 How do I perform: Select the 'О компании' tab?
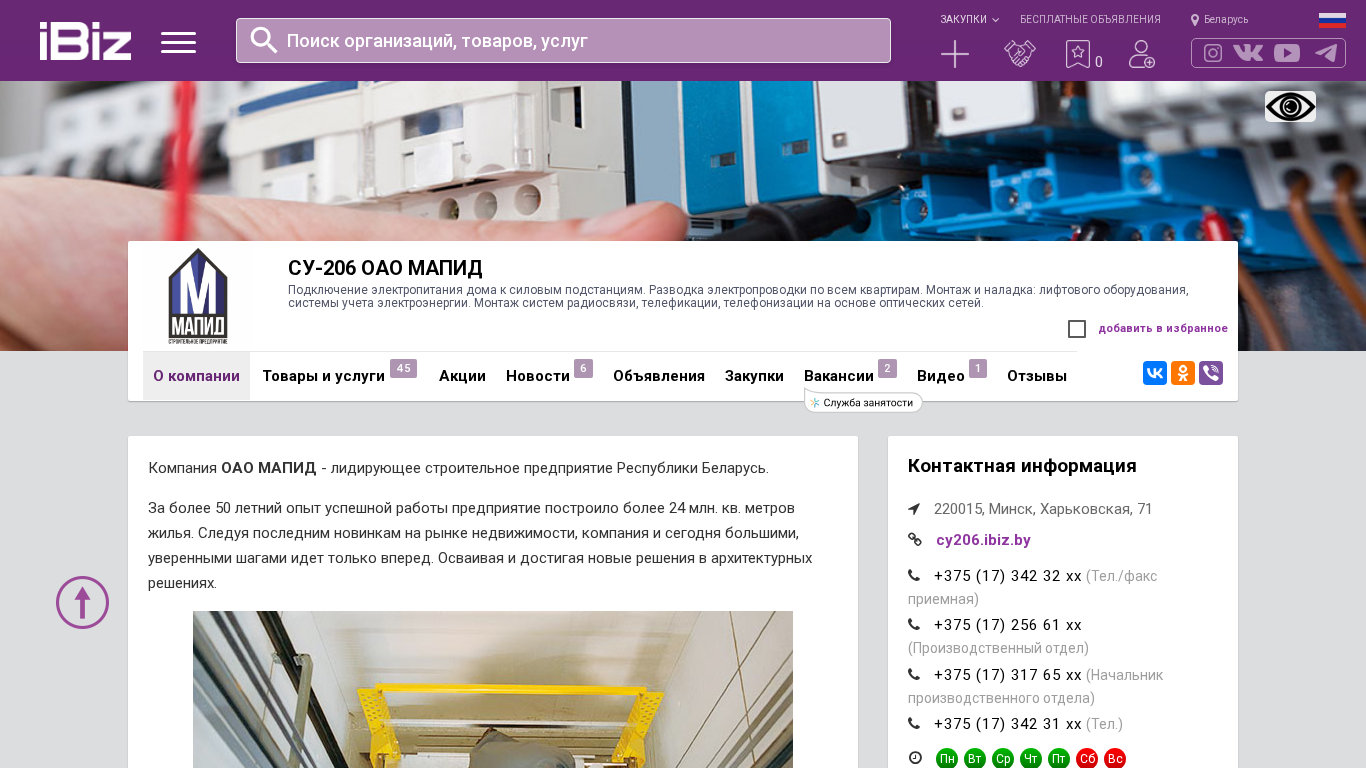pyautogui.click(x=196, y=376)
